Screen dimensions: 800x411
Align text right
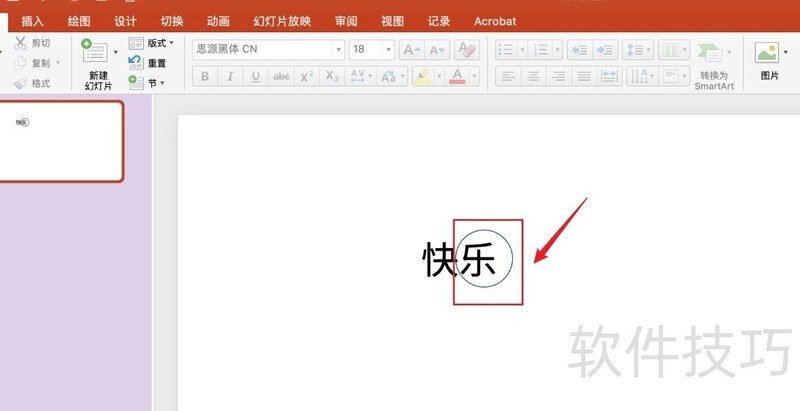559,76
